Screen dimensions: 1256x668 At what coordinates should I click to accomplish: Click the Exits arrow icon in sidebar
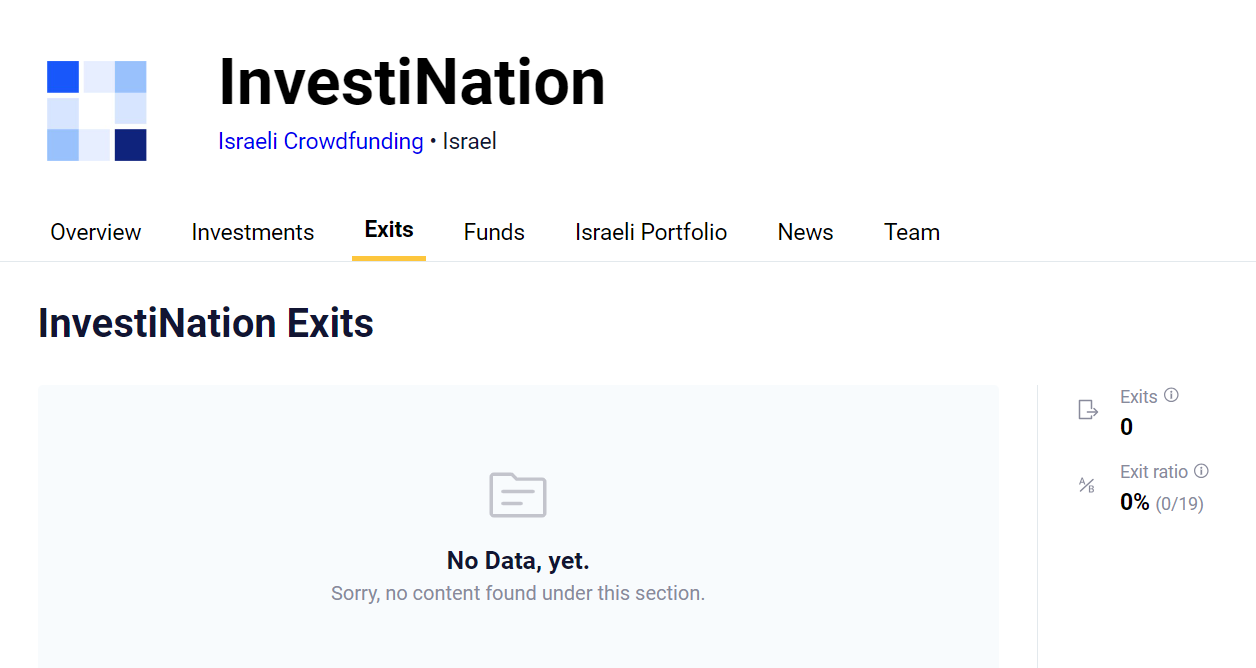coord(1088,410)
